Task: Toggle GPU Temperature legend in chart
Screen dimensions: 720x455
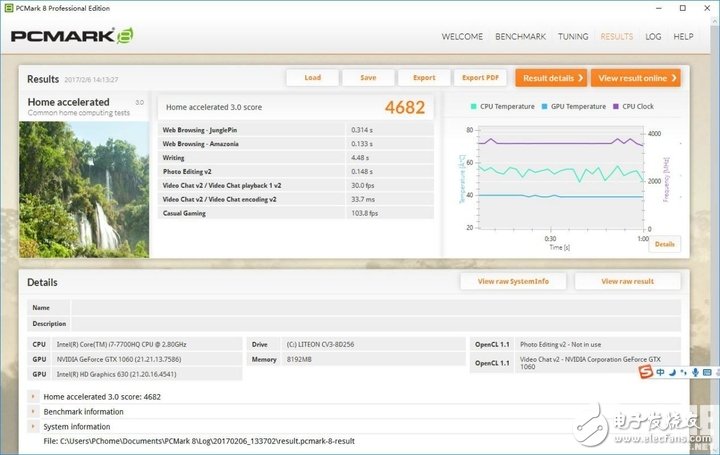Action: pyautogui.click(x=575, y=106)
